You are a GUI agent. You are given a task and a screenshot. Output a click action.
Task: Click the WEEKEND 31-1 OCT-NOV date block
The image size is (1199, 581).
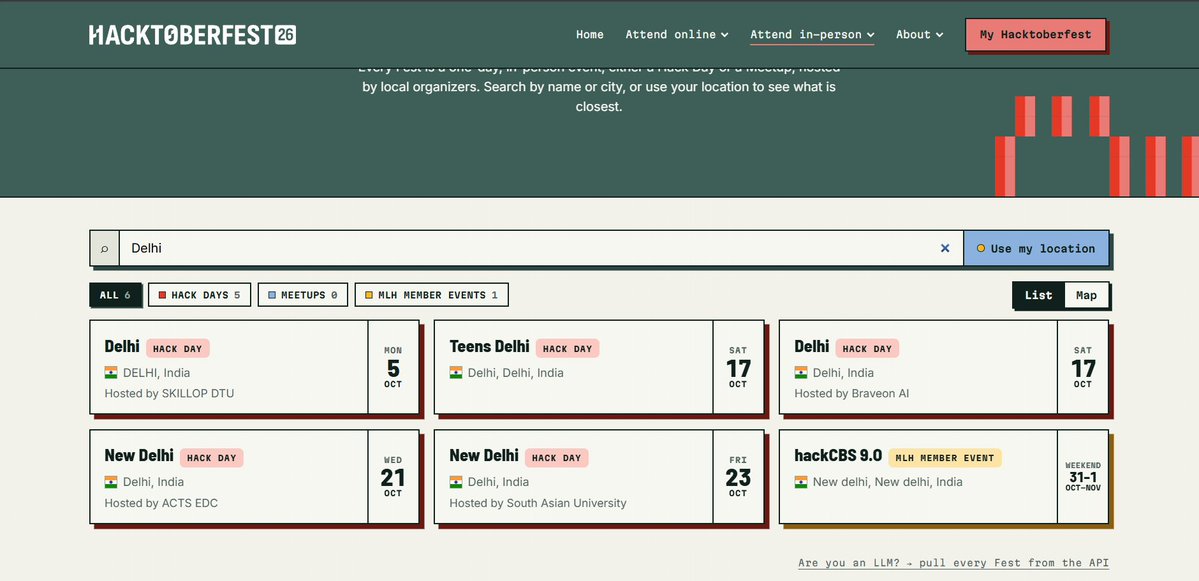click(x=1083, y=476)
